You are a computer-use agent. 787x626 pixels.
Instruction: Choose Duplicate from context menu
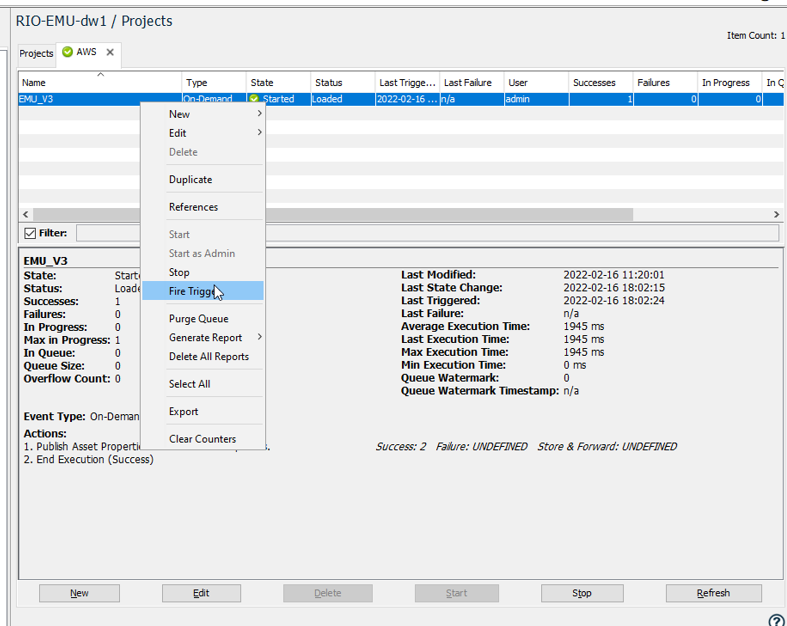202,179
